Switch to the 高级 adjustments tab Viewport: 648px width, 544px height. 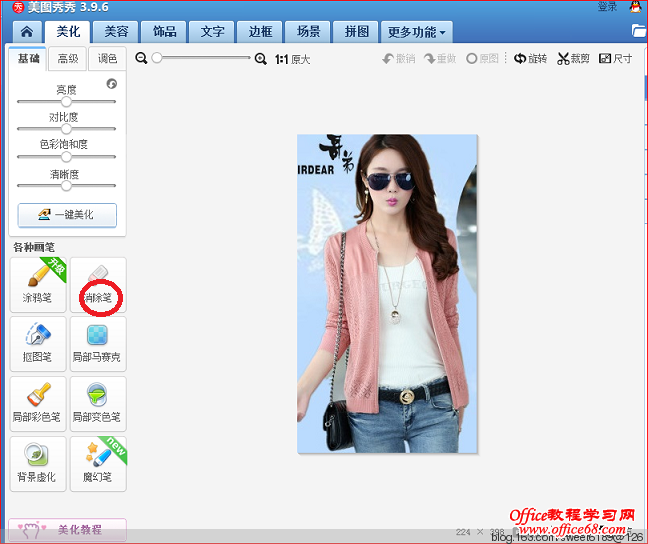[68, 59]
